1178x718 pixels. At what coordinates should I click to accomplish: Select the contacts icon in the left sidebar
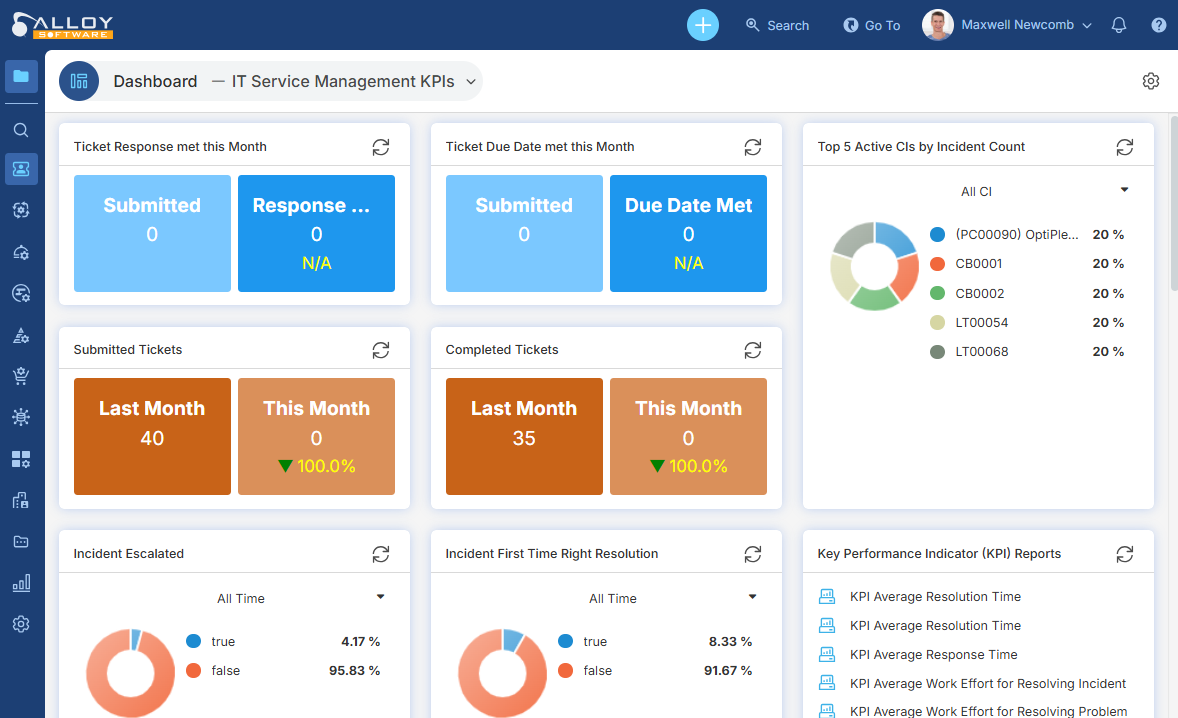tap(21, 168)
